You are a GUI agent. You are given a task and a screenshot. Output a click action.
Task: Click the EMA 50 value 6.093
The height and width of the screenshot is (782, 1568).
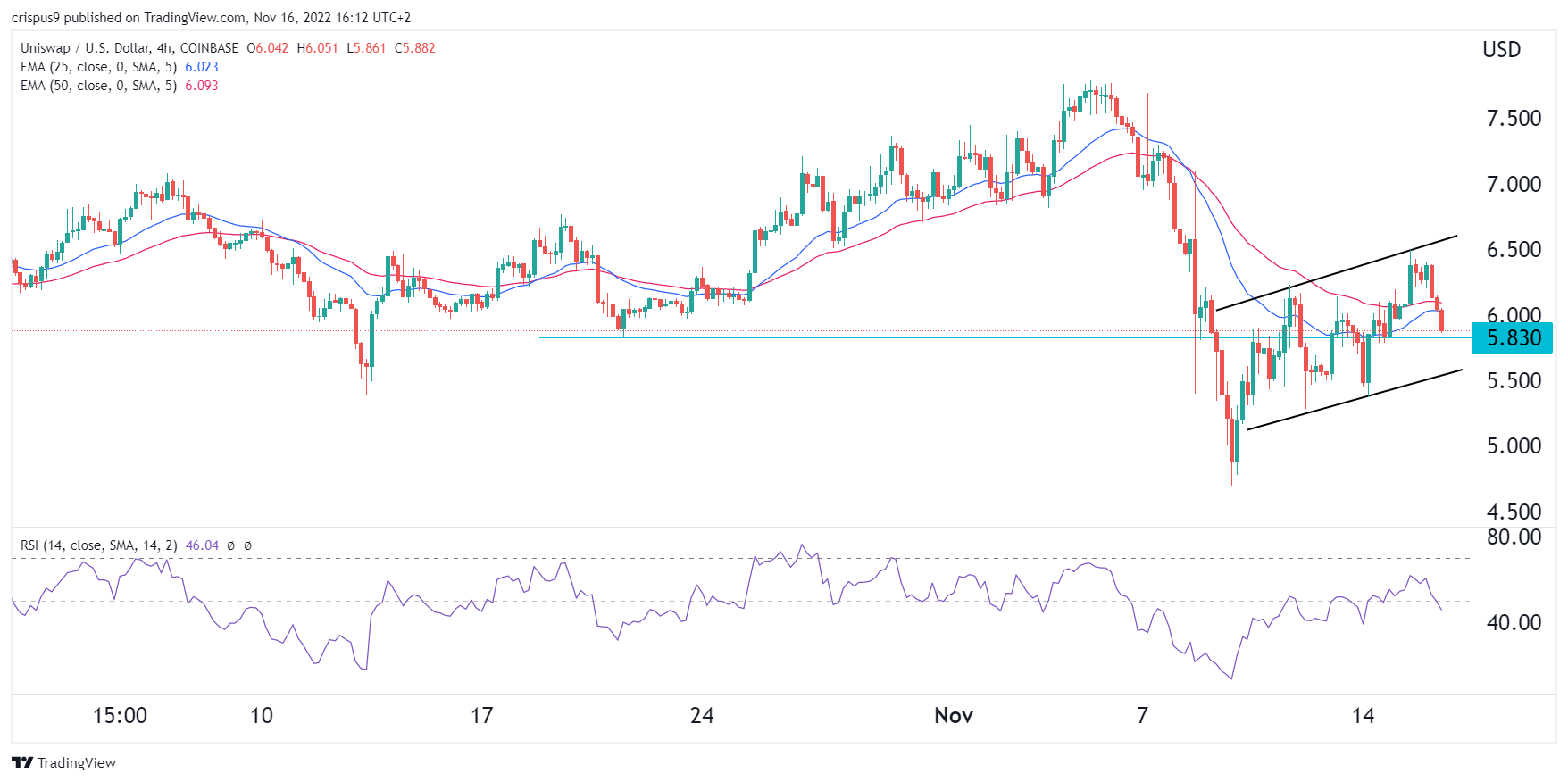[x=202, y=86]
